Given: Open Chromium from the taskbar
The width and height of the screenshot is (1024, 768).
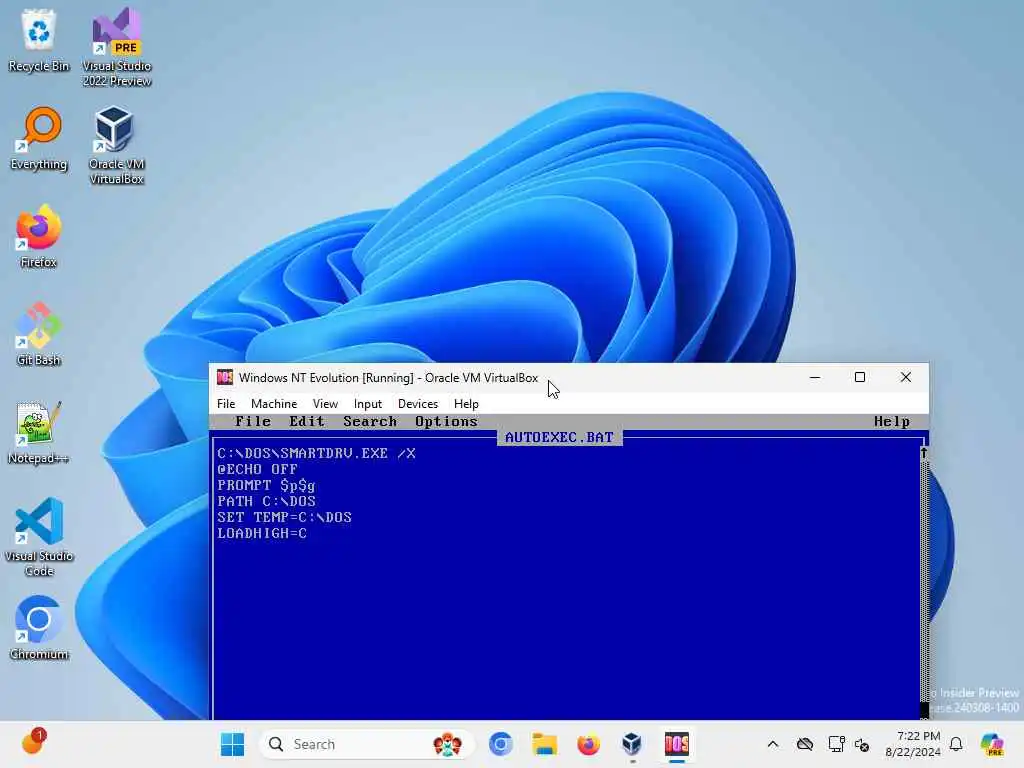Looking at the screenshot, I should point(501,744).
